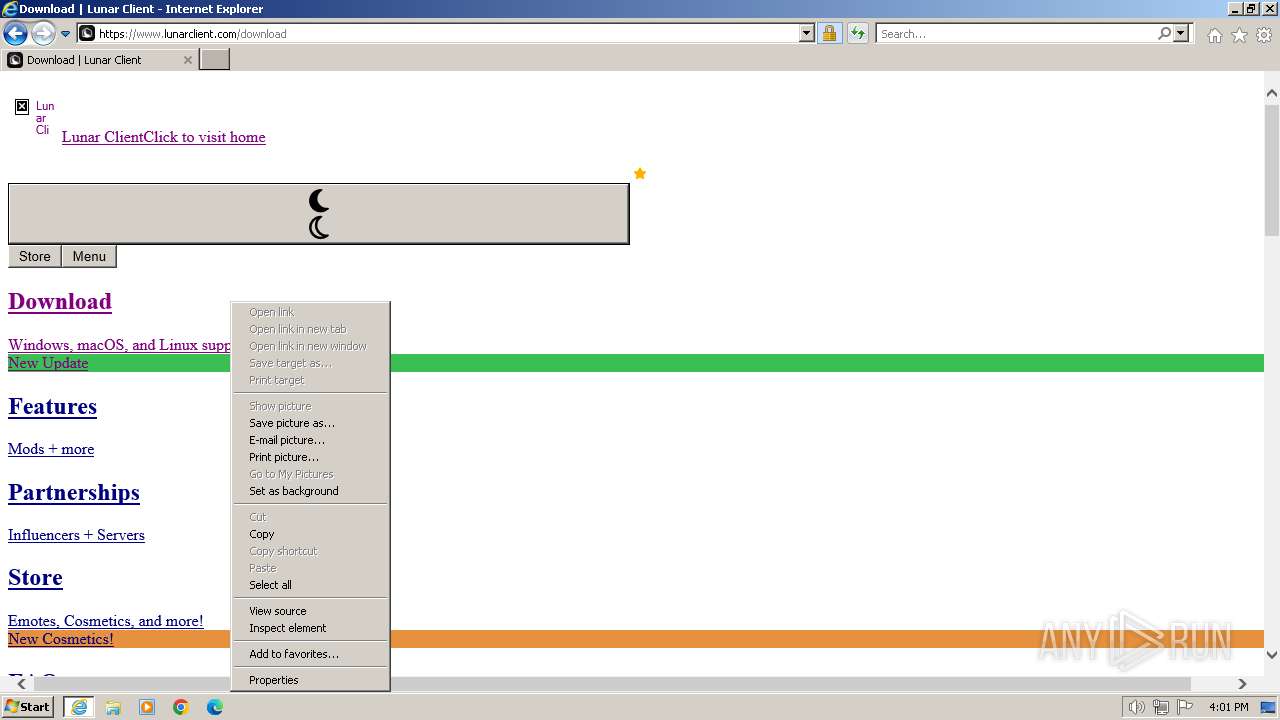
Task: Click the broken Lunar Client image icon
Action: click(22, 106)
